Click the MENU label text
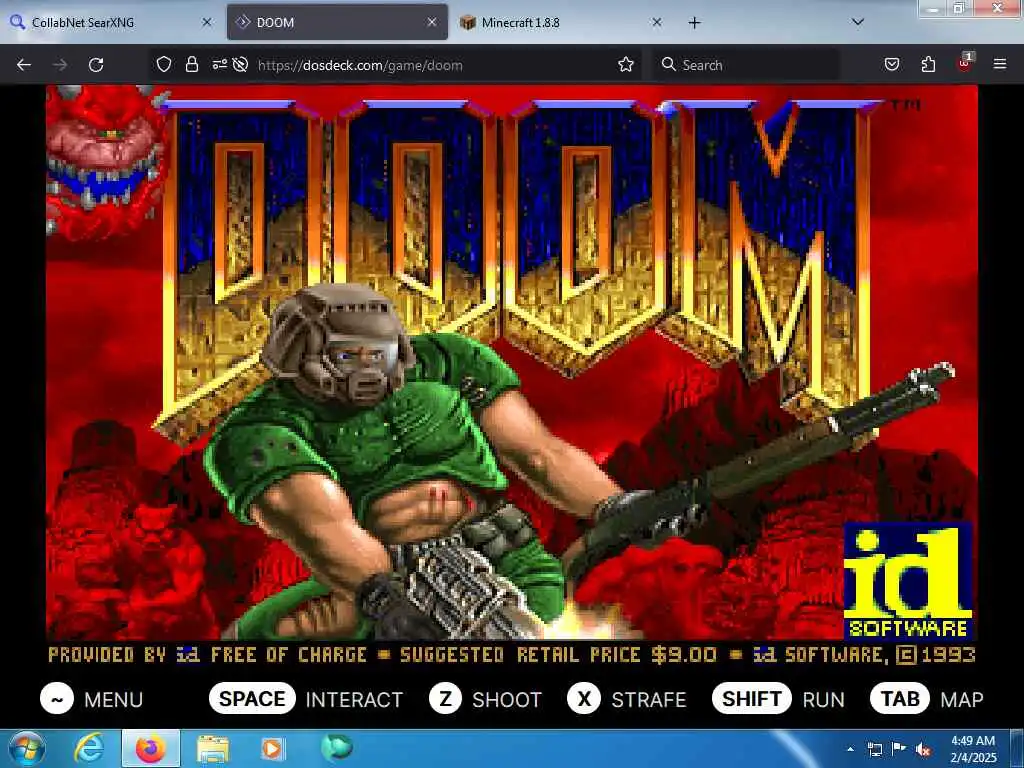This screenshot has width=1024, height=768. (x=114, y=699)
